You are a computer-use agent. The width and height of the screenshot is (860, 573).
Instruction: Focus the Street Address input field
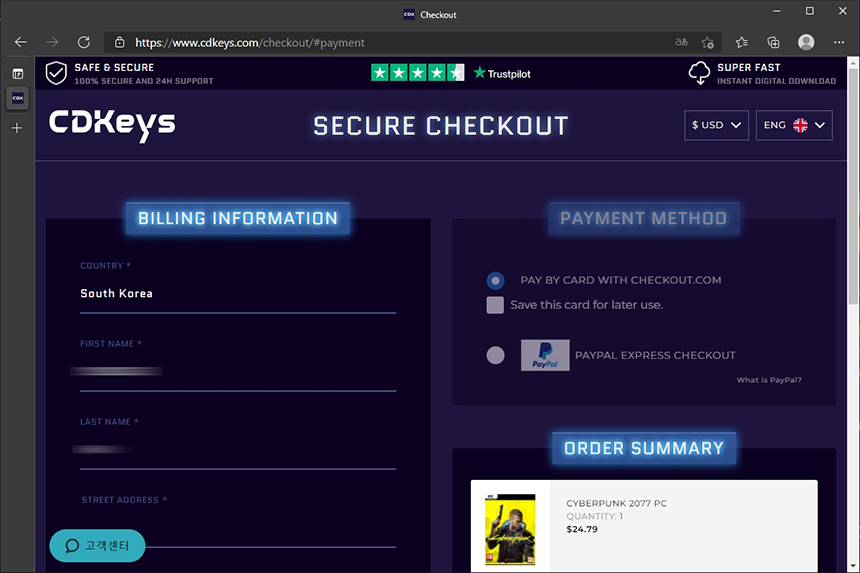pyautogui.click(x=238, y=527)
